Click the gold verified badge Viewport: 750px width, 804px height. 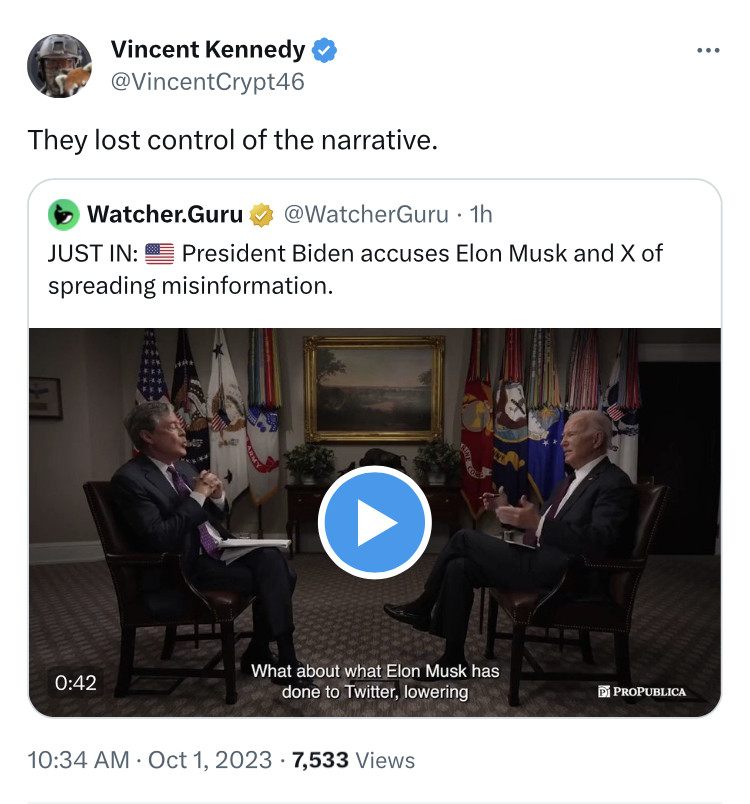pos(262,214)
